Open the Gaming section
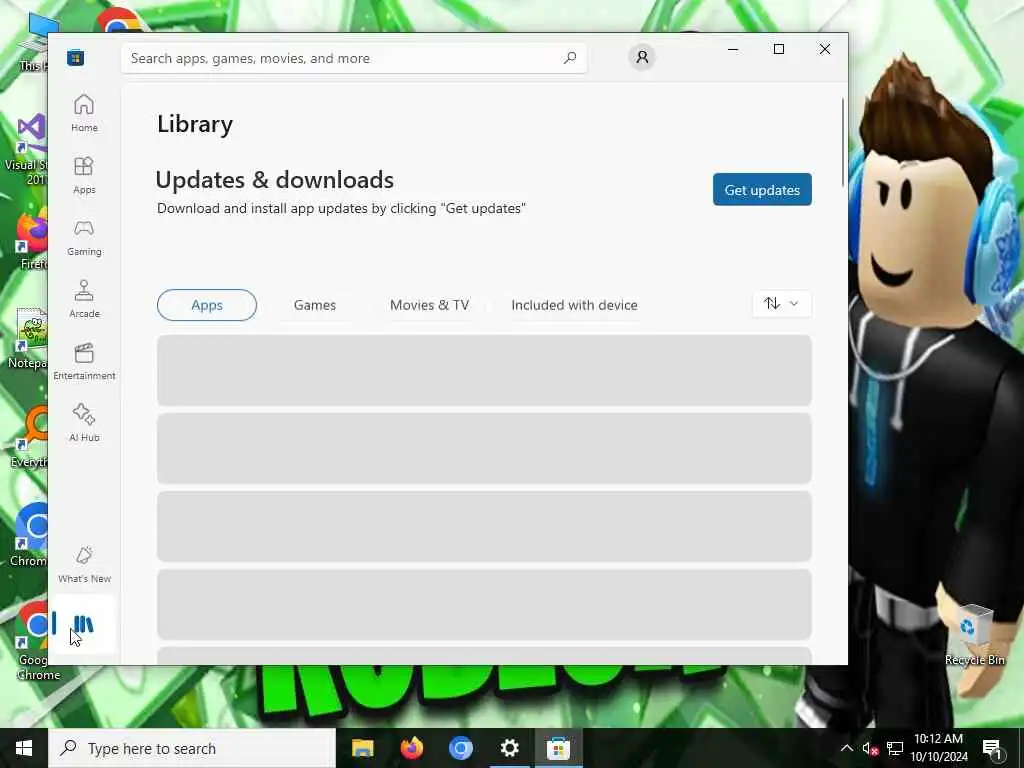The image size is (1024, 768). tap(84, 237)
